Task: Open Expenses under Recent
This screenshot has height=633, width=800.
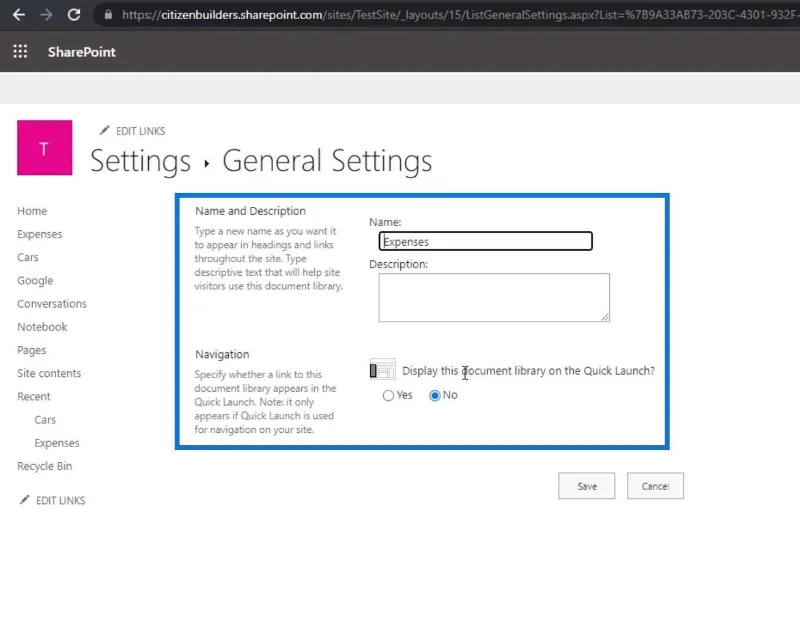Action: [57, 443]
